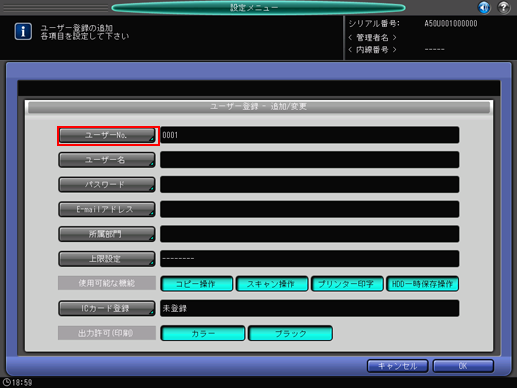The image size is (517, 388).
Task: Toggle コピー操作 function permission
Action: 196,284
